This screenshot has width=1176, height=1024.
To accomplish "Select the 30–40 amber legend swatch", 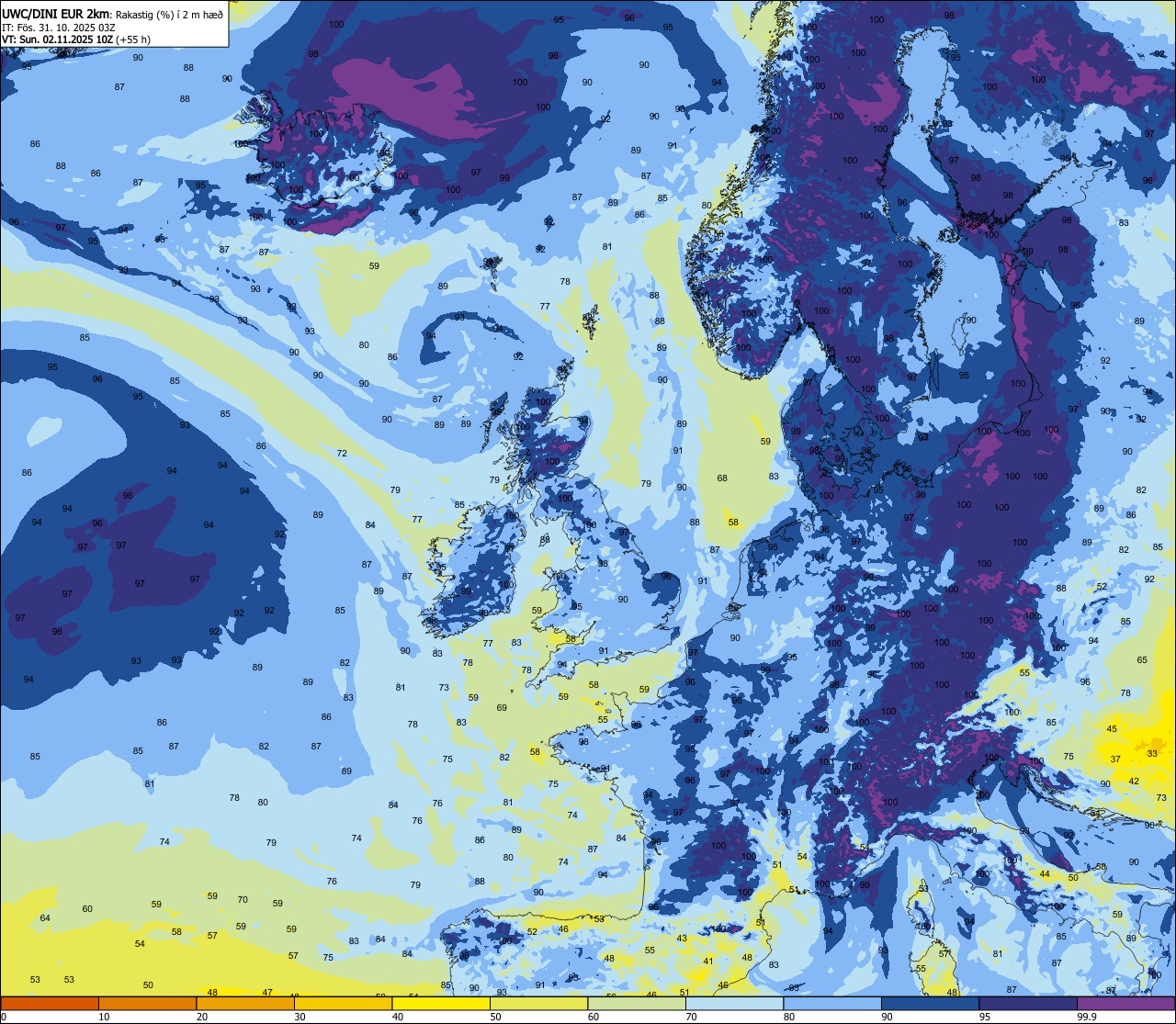I will (343, 1003).
